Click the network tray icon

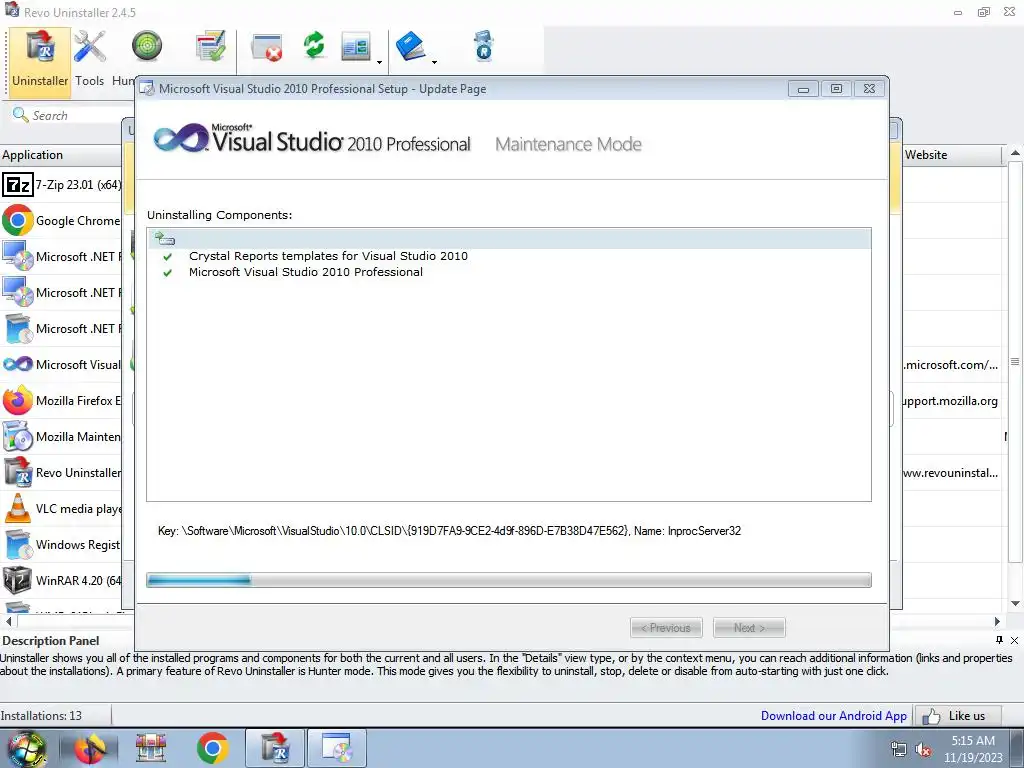(899, 750)
